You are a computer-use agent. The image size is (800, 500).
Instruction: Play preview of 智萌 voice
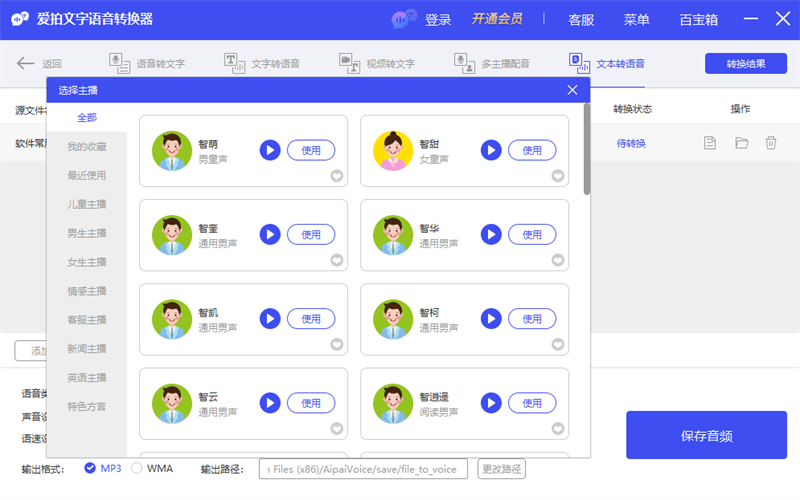(270, 150)
